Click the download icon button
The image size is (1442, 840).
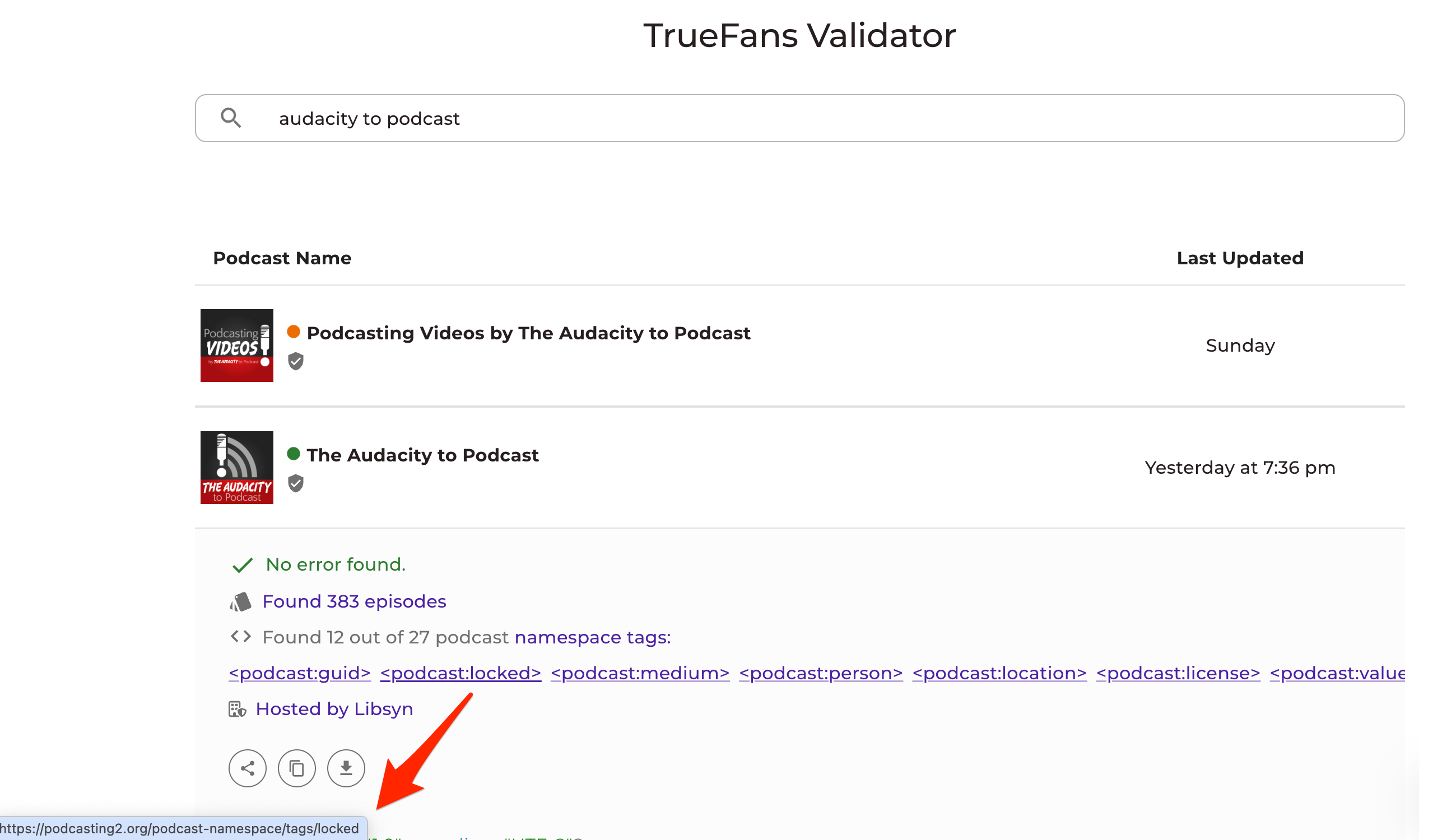tap(346, 768)
